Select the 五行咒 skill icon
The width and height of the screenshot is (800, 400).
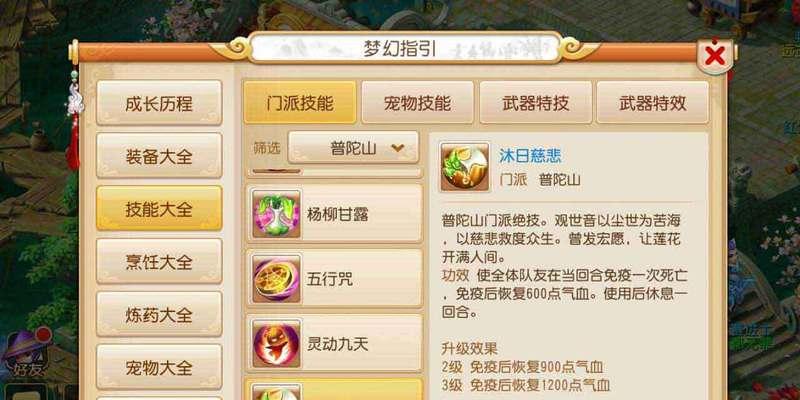tap(276, 279)
